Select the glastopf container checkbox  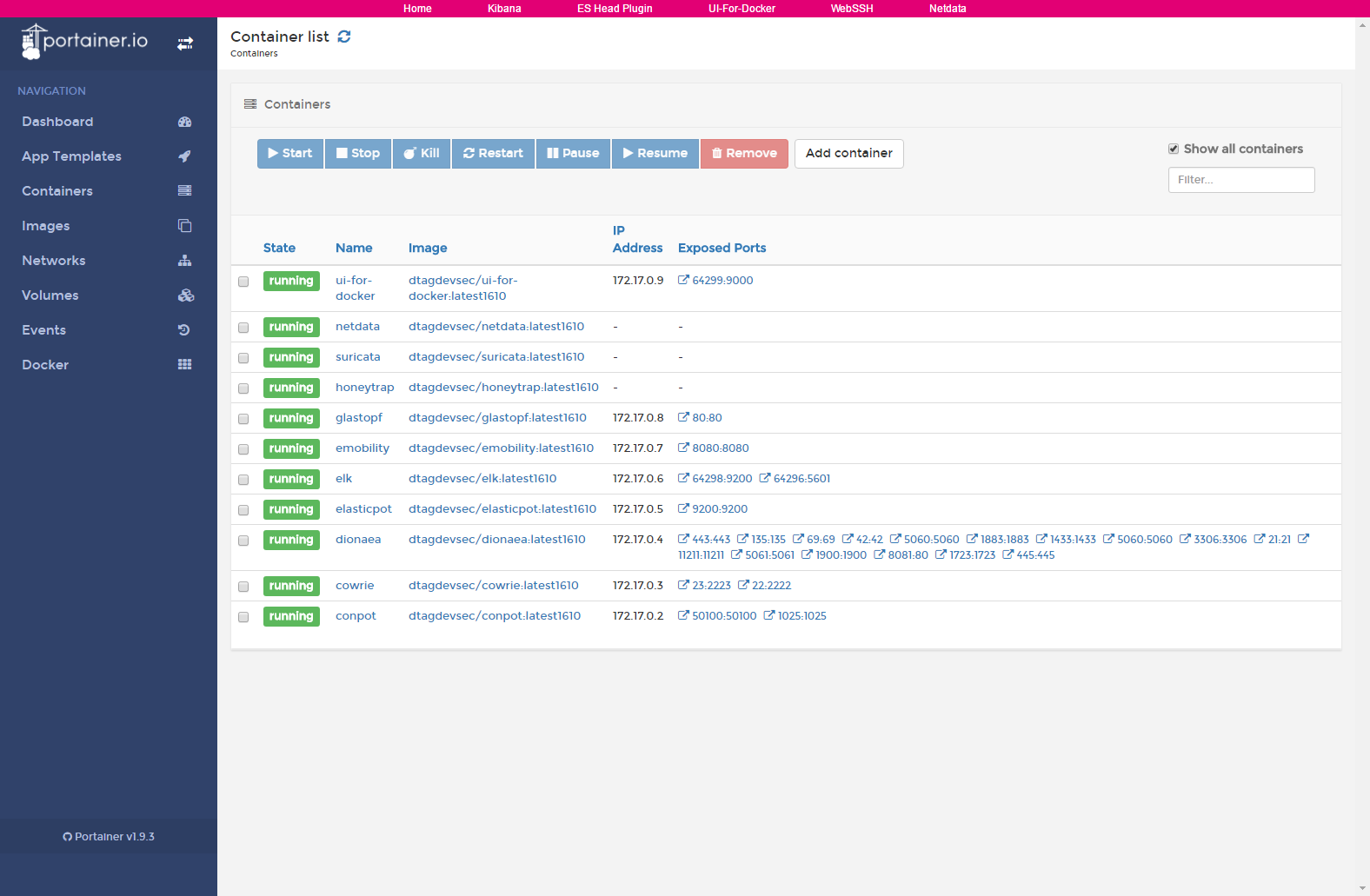pos(243,419)
